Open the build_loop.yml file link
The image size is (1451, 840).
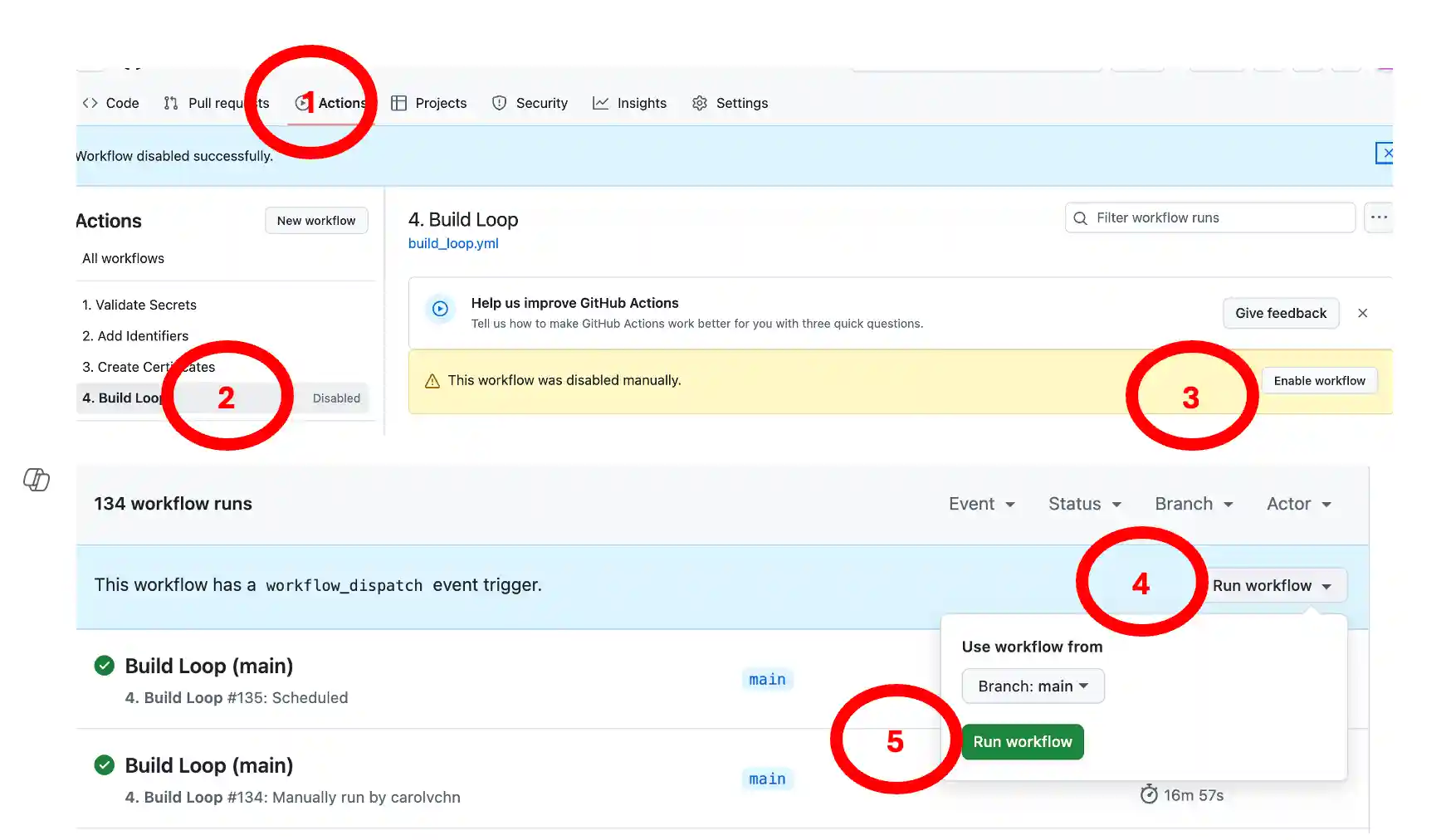453,243
